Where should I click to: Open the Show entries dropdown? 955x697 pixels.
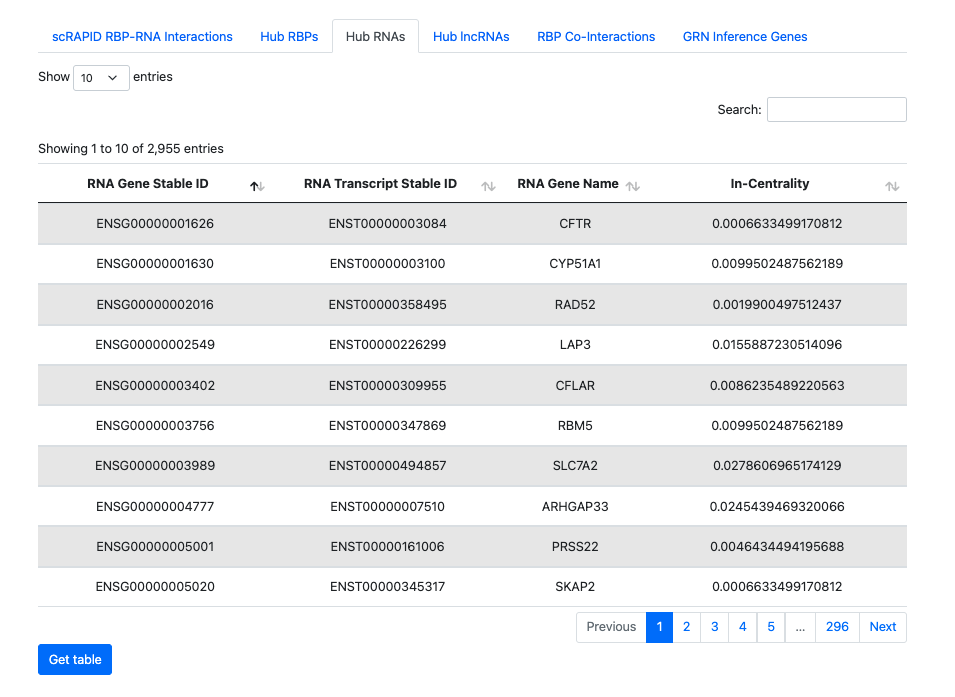tap(101, 78)
